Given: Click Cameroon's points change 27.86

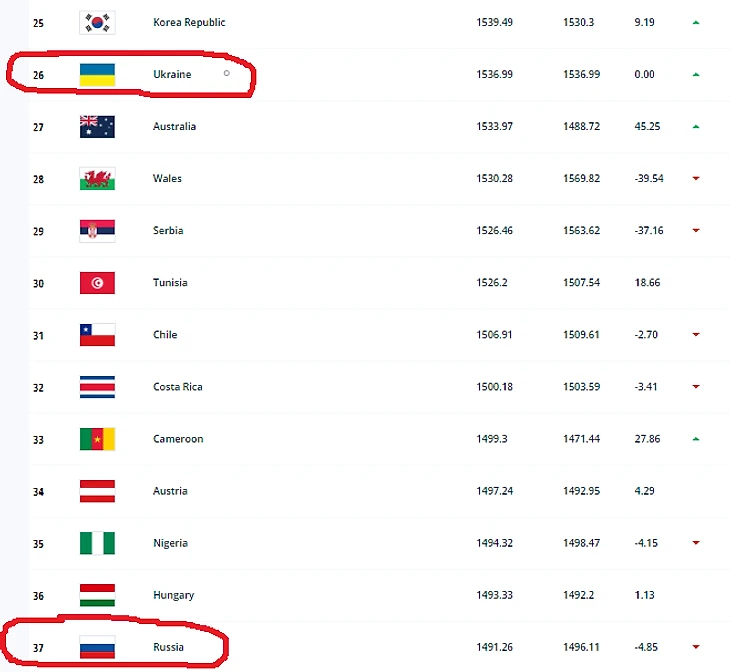Looking at the screenshot, I should pyautogui.click(x=647, y=439).
